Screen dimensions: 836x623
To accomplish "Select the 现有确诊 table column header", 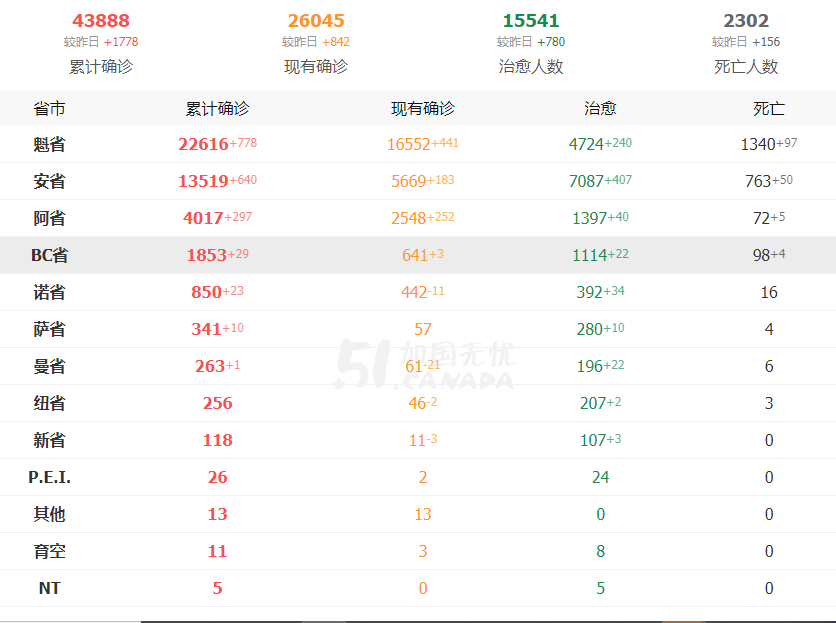I will click(x=423, y=109).
